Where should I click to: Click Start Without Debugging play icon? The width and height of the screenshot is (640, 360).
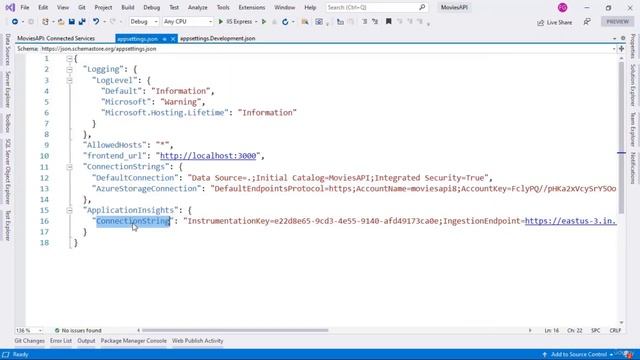[x=264, y=22]
